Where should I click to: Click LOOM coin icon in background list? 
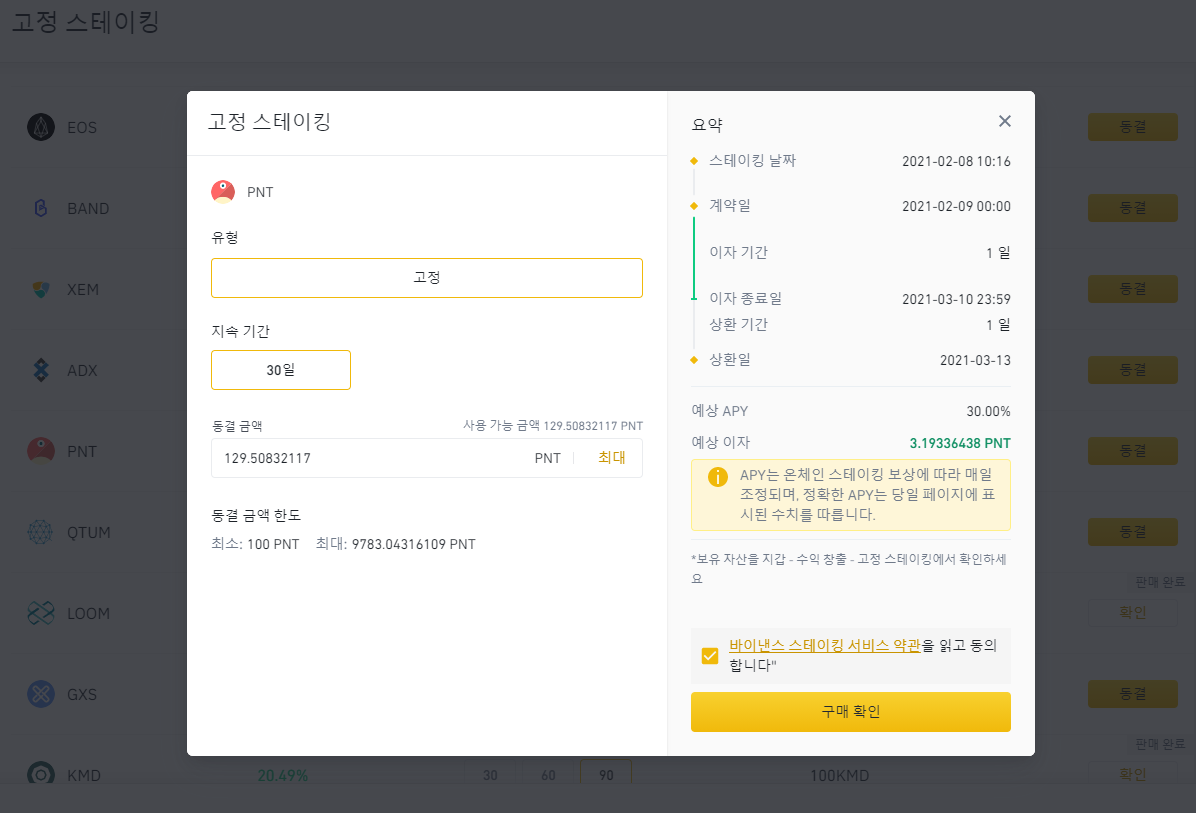(x=40, y=612)
